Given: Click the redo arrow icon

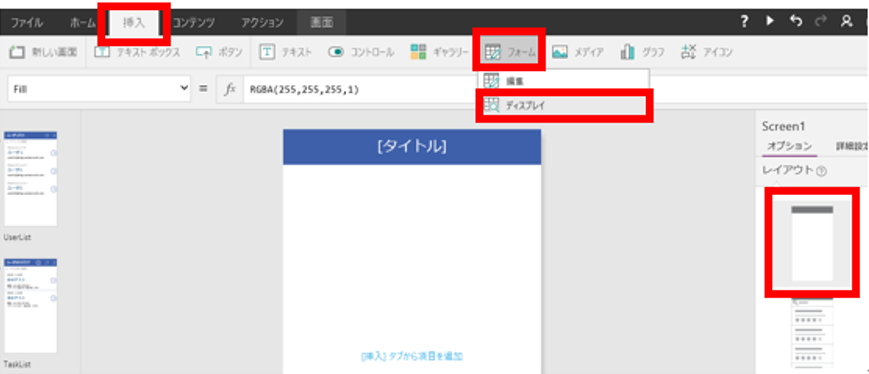Looking at the screenshot, I should point(821,22).
